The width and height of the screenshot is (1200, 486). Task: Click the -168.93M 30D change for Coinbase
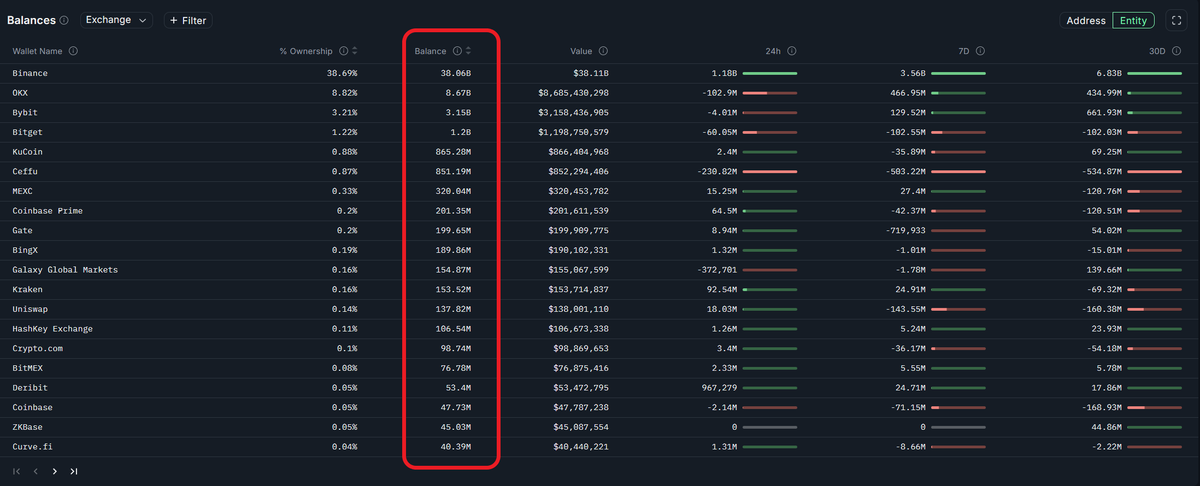coord(1100,407)
